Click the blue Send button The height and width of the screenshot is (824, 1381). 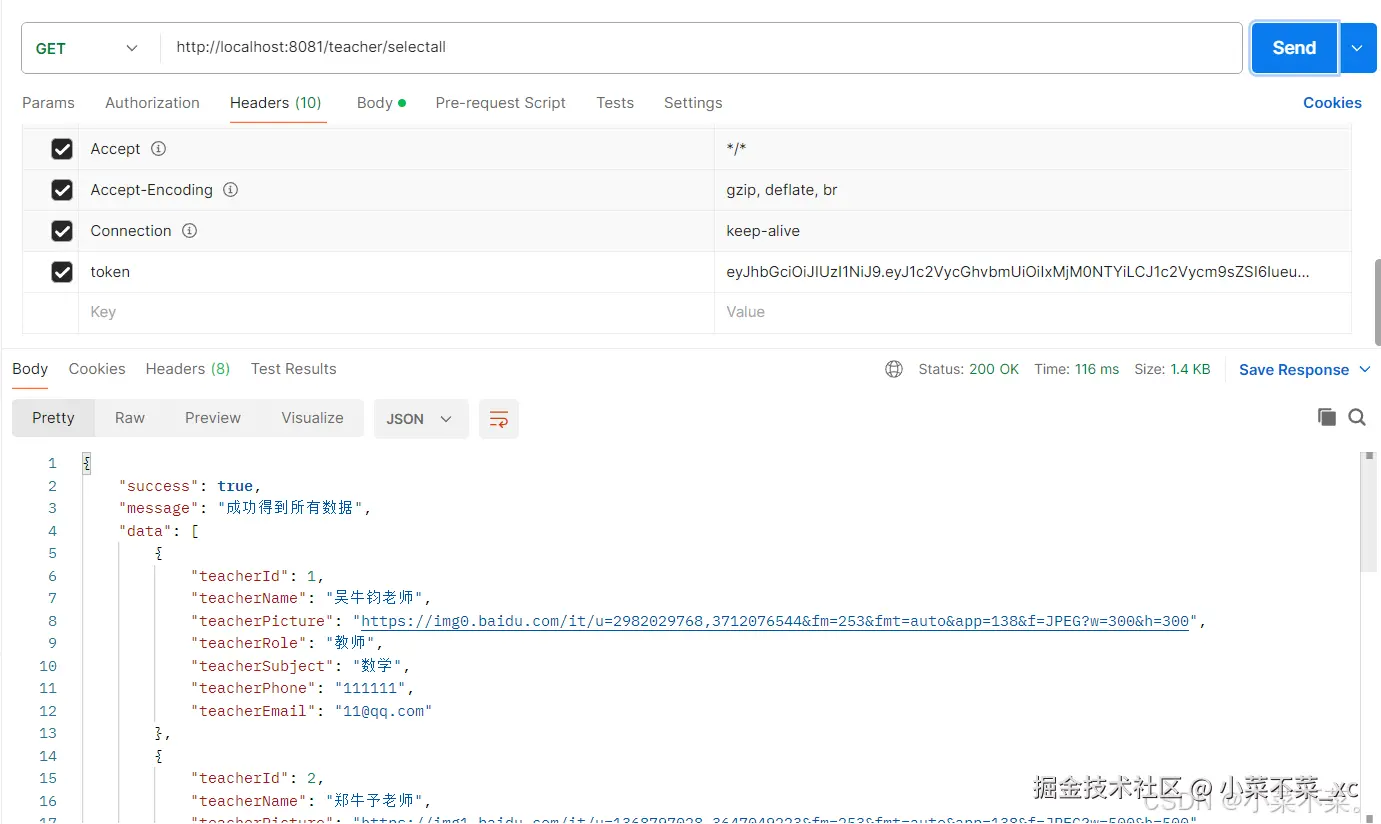(x=1294, y=48)
